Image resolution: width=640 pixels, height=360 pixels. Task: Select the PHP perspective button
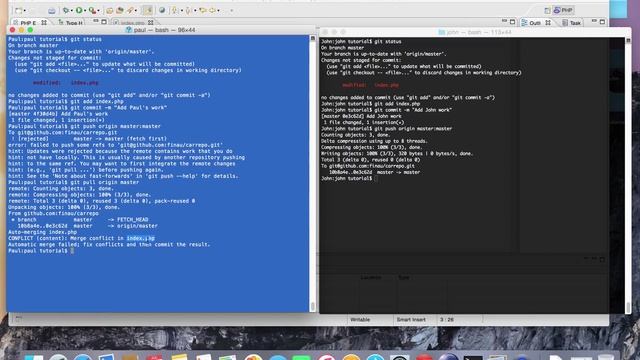563,10
